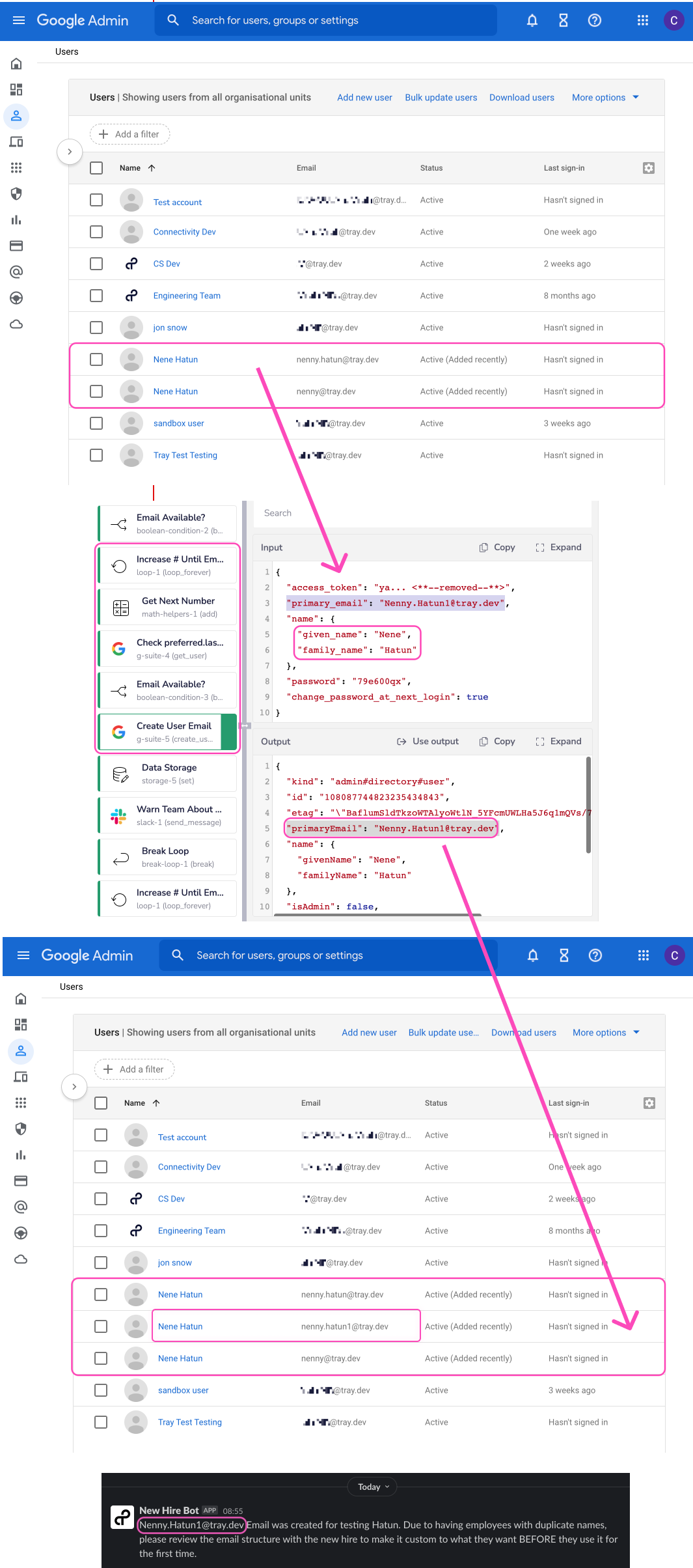This screenshot has height=1568, width=693.
Task: Check sandbox user row in top users table
Action: click(96, 423)
